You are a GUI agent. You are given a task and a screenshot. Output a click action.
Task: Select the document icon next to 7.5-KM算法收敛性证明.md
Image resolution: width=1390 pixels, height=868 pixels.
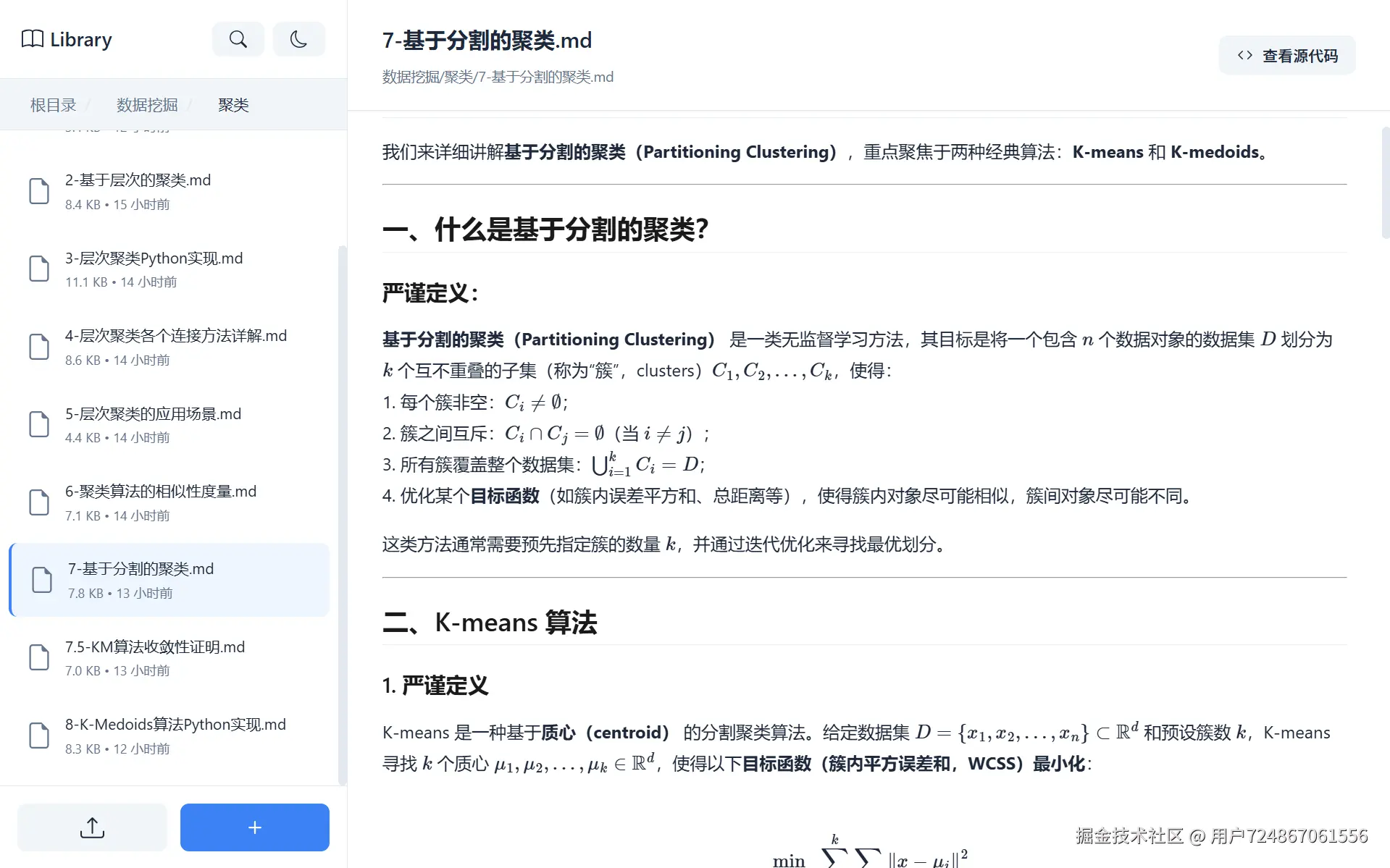point(39,657)
